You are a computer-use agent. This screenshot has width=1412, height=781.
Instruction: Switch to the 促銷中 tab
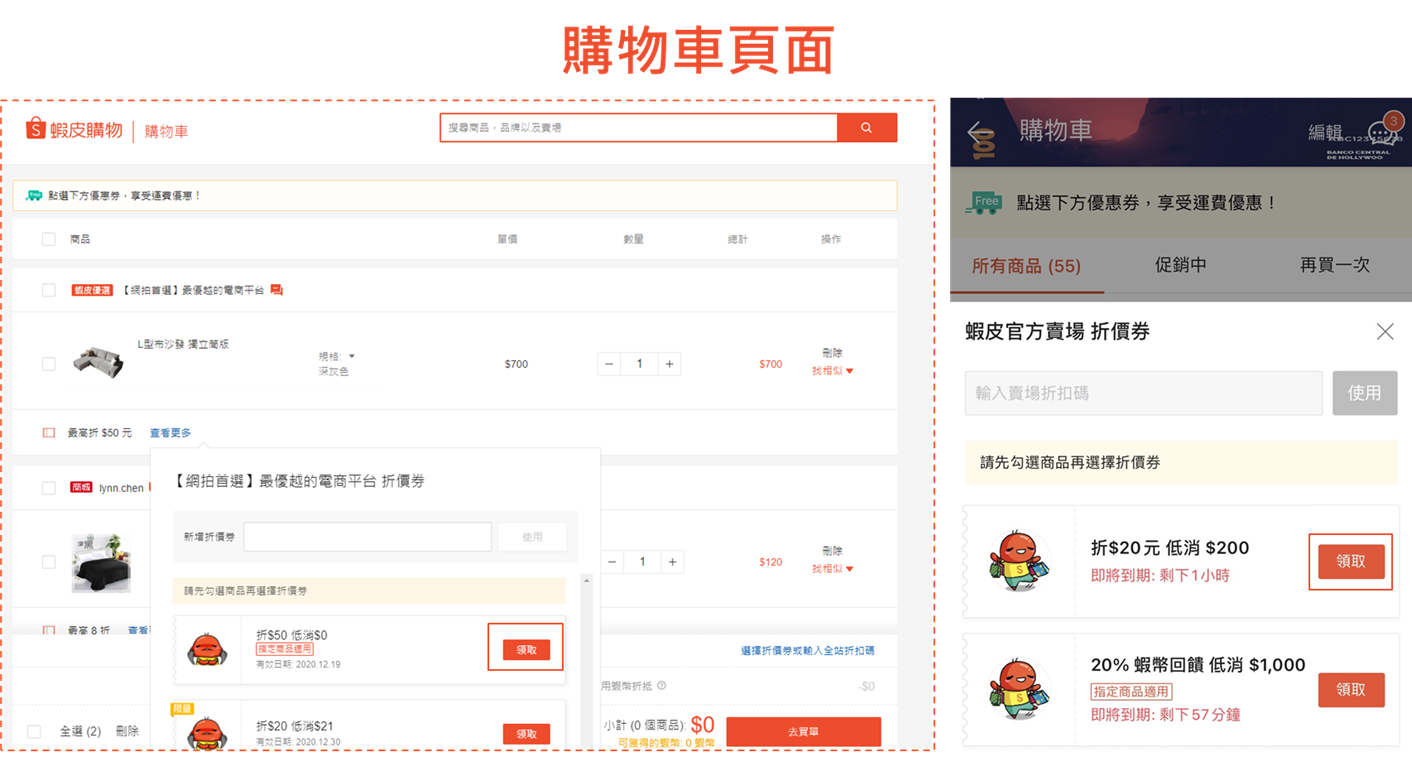pos(1180,265)
